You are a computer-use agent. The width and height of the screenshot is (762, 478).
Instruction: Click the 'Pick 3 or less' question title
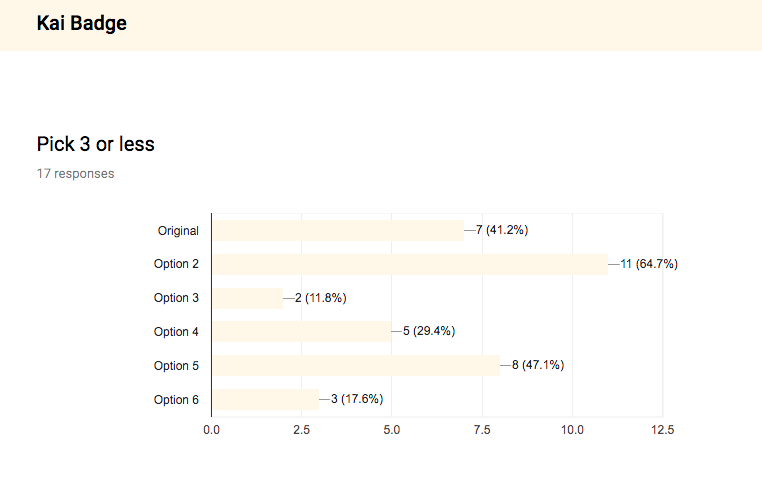[x=96, y=144]
